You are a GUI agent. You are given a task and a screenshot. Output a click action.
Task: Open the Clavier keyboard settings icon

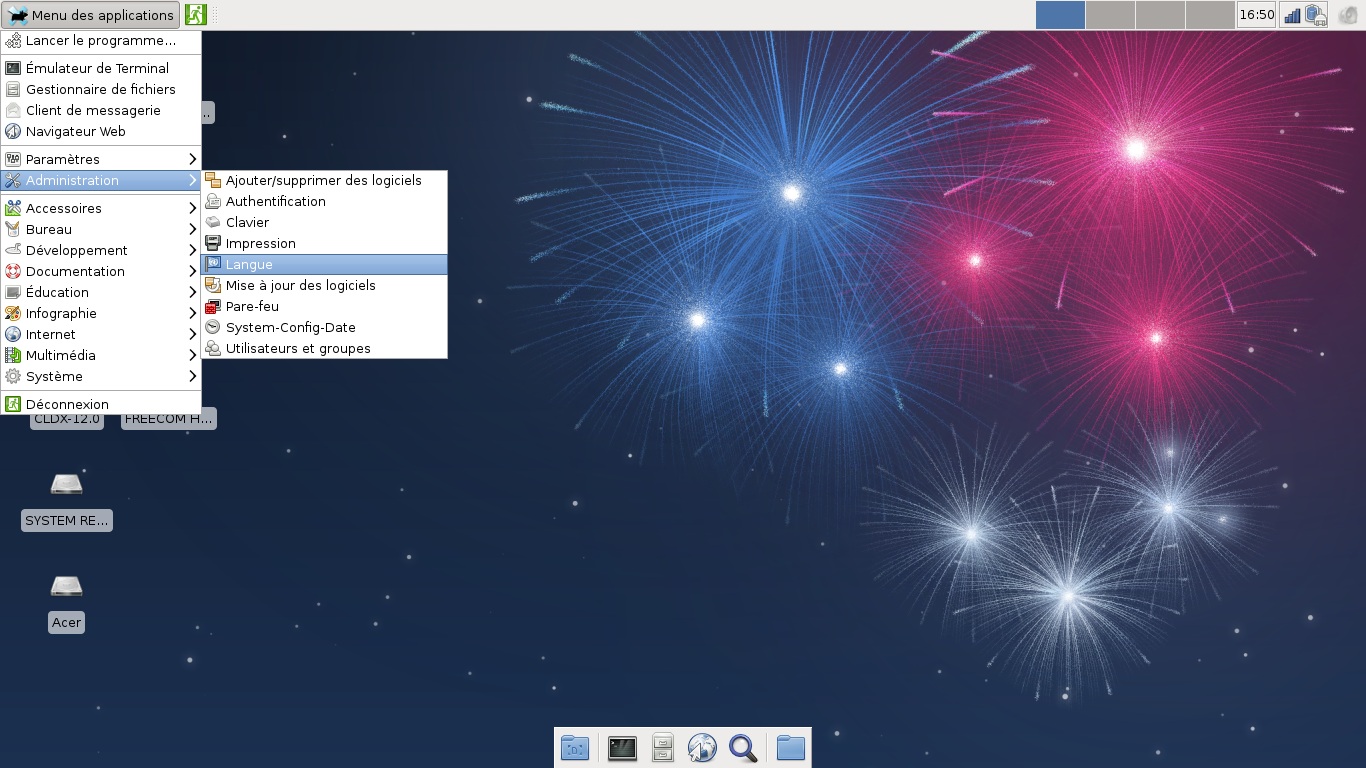click(x=213, y=222)
